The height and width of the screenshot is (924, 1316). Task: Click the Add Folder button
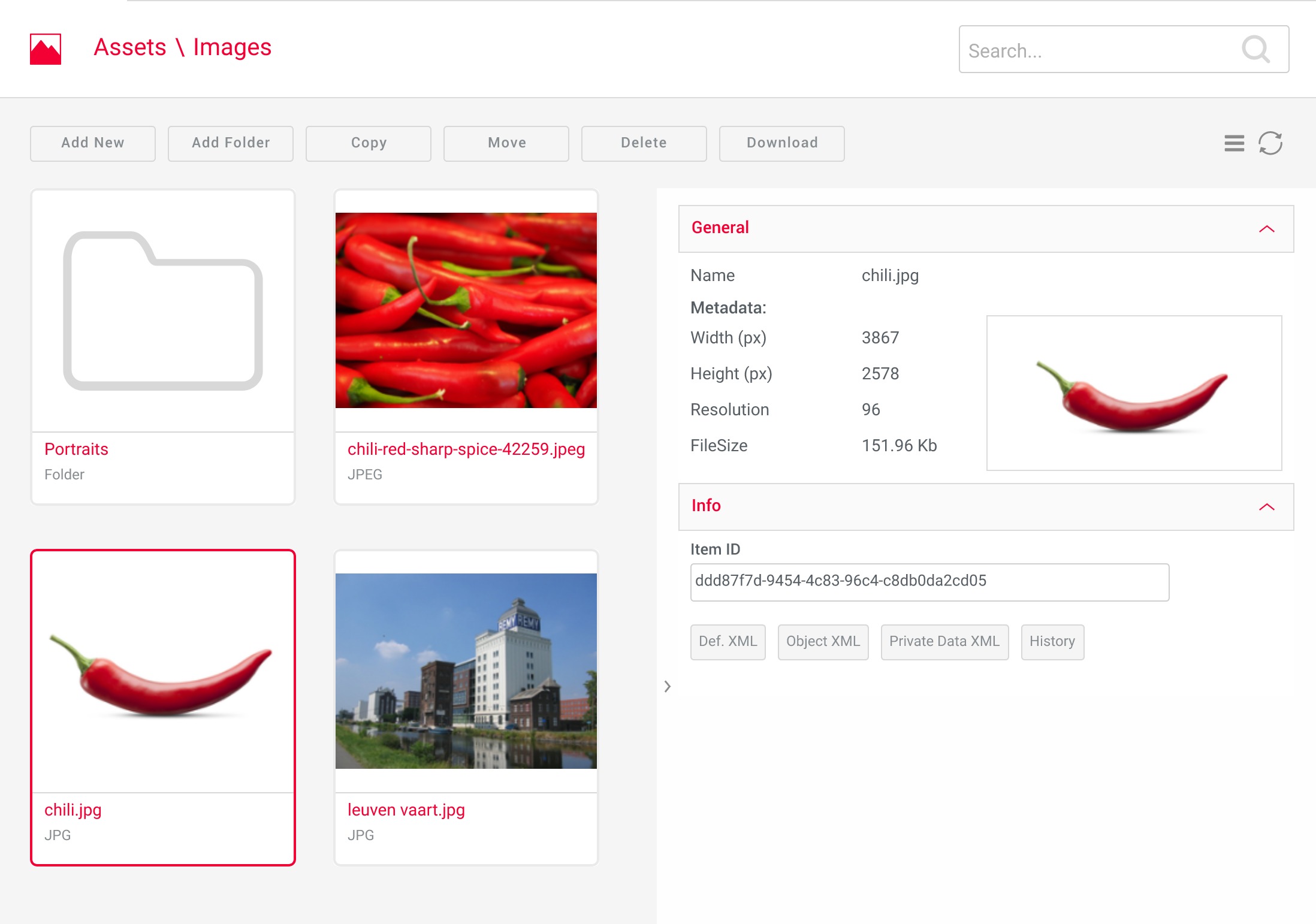click(231, 143)
